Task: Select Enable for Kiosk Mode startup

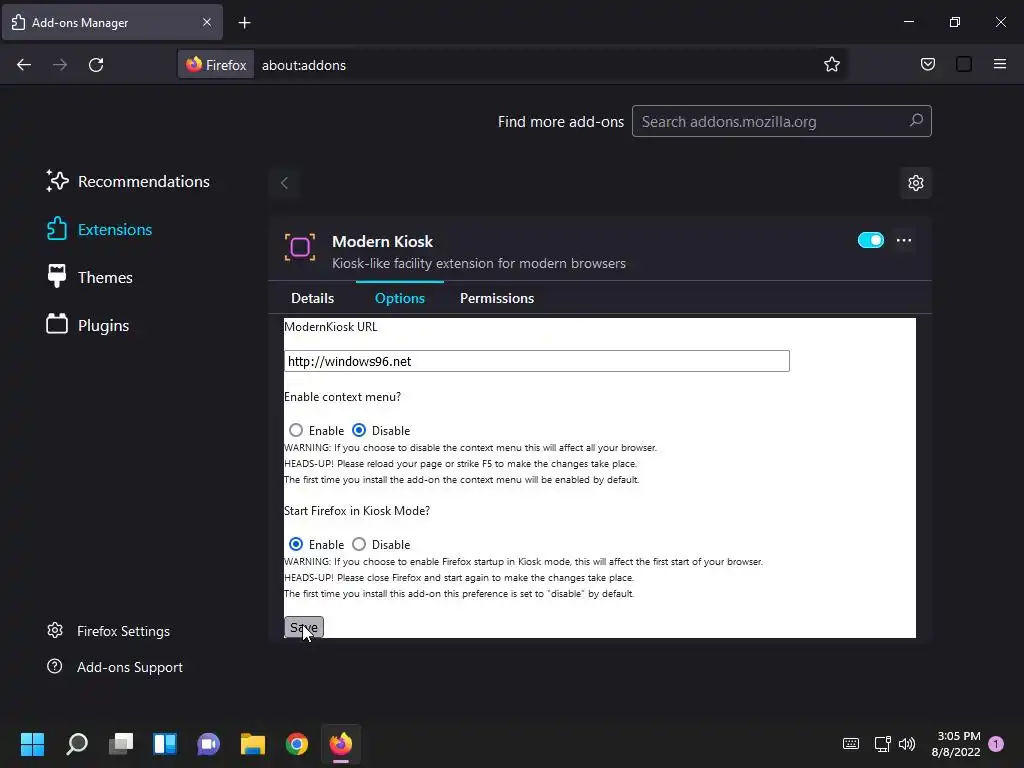Action: 296,544
